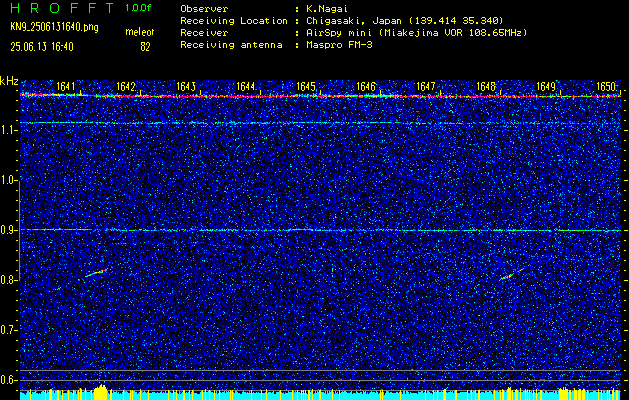Click the Receiver field label
The width and height of the screenshot is (629, 400).
(204, 33)
